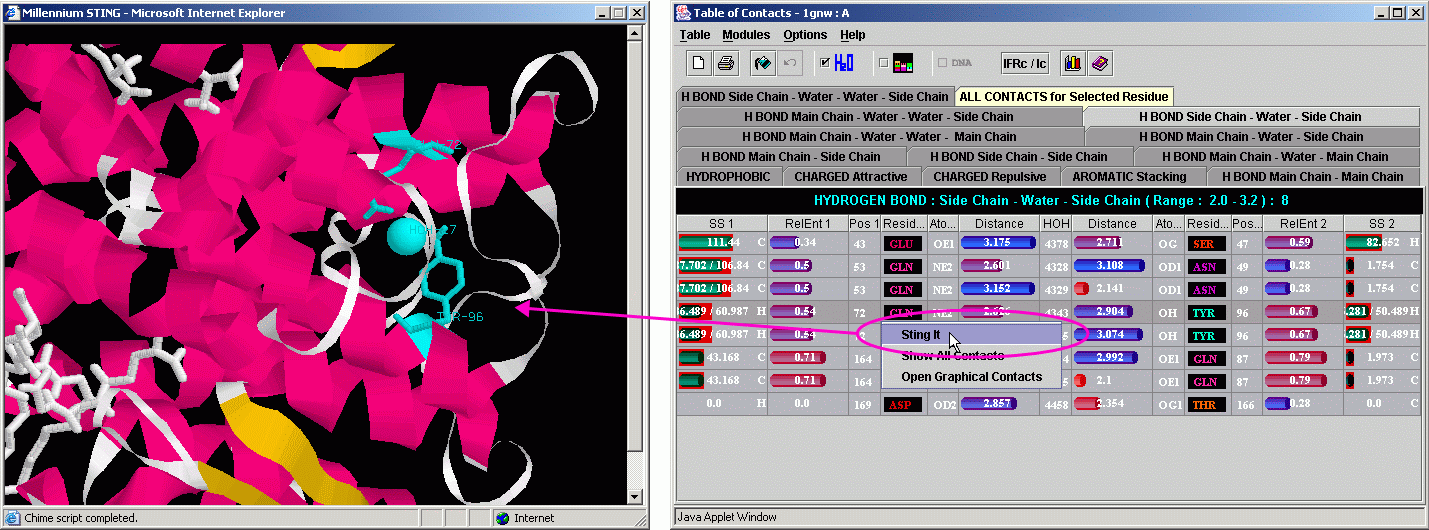The height and width of the screenshot is (530, 1429).
Task: Click the IE window scrollbar up arrow
Action: click(x=635, y=34)
